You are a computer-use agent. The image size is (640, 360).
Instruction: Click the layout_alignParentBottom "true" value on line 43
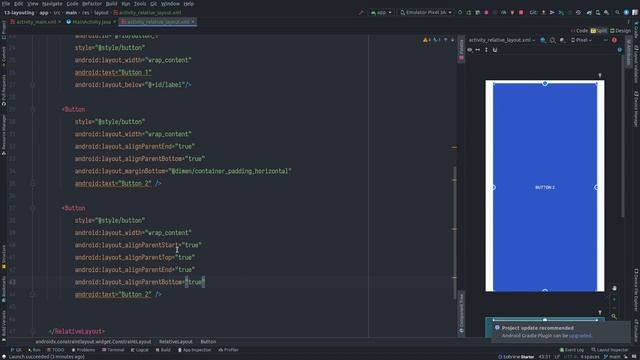[195, 282]
